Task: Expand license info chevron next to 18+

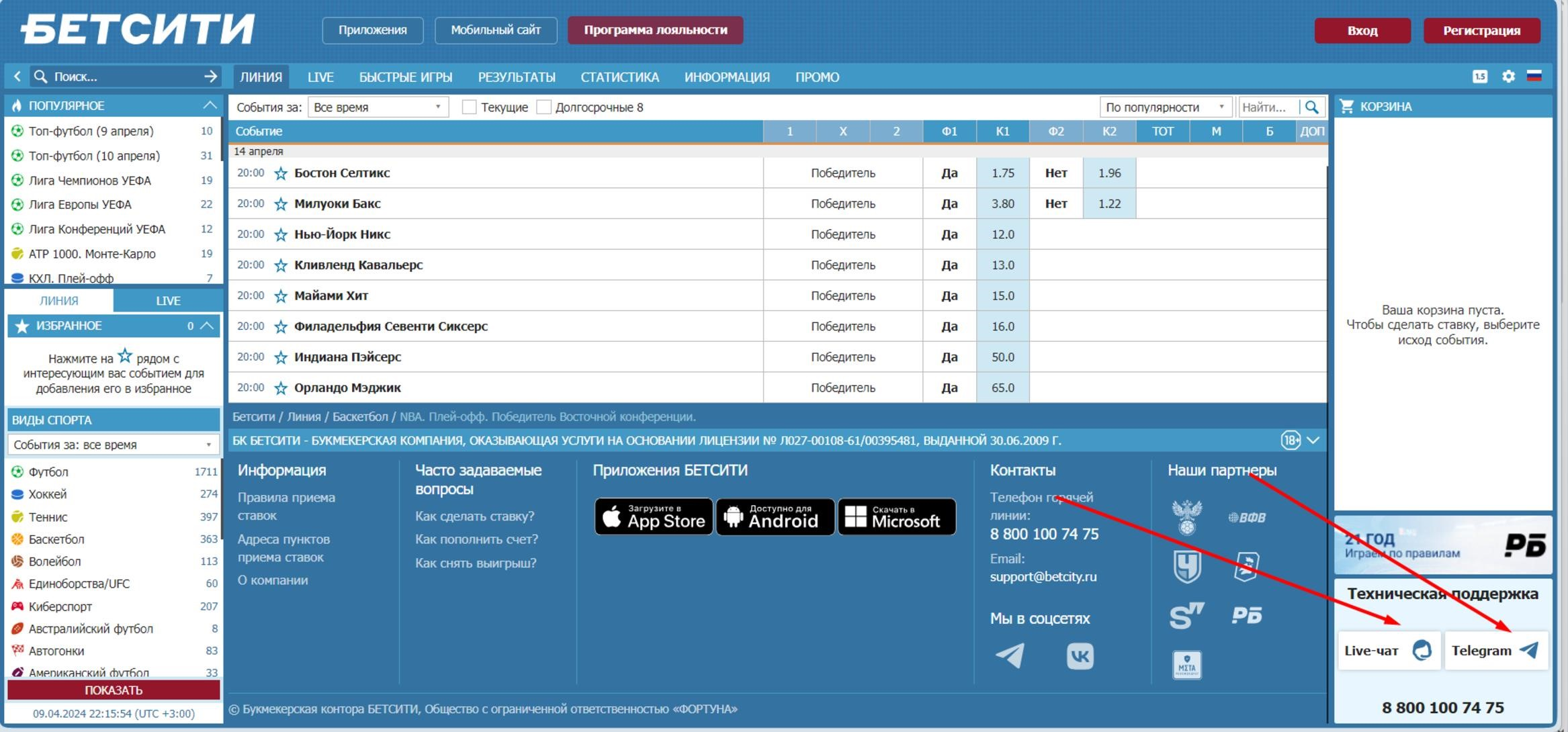Action: (x=1313, y=441)
